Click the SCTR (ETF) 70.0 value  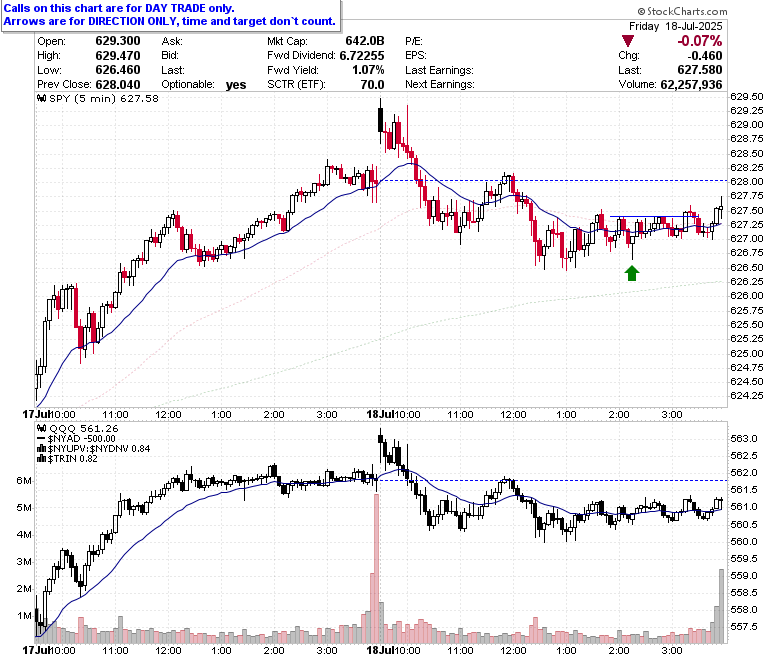click(373, 85)
